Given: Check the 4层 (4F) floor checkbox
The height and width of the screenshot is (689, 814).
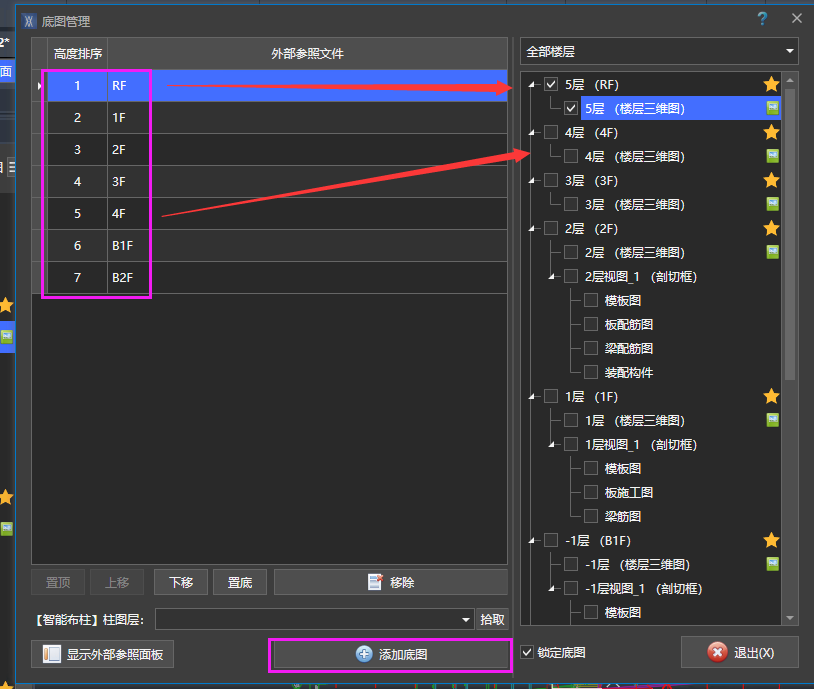Looking at the screenshot, I should click(x=551, y=132).
